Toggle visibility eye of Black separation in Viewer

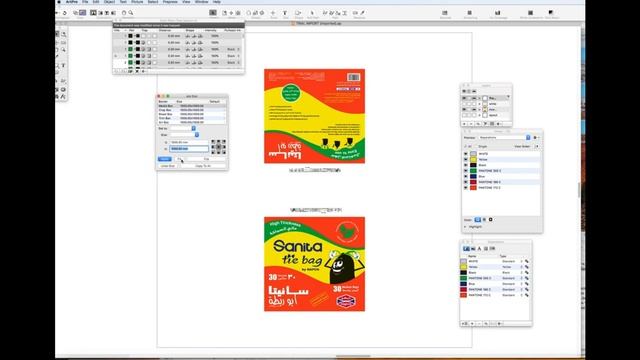pyautogui.click(x=466, y=165)
